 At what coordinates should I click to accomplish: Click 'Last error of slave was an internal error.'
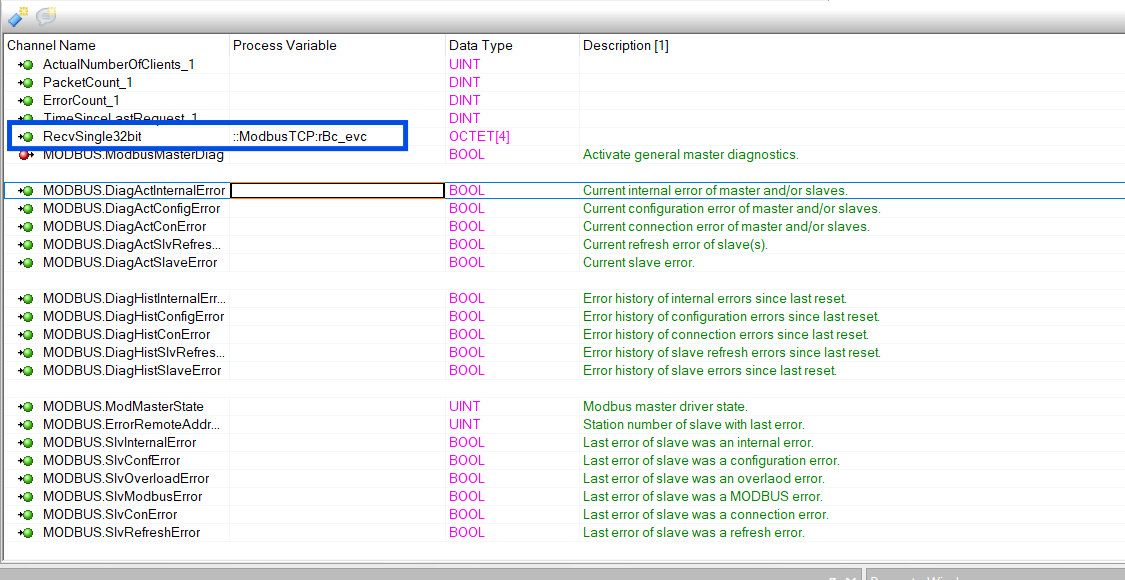(x=698, y=443)
